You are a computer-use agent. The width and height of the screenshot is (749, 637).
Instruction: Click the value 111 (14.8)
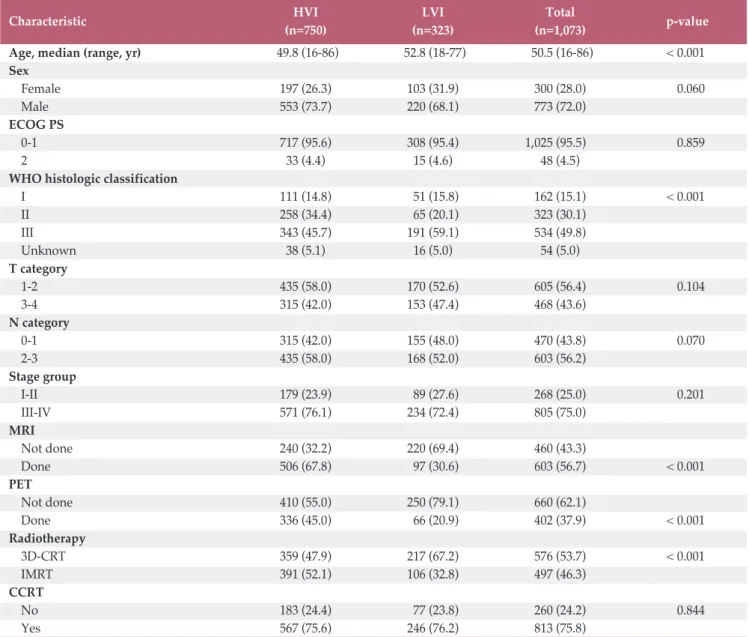306,197
